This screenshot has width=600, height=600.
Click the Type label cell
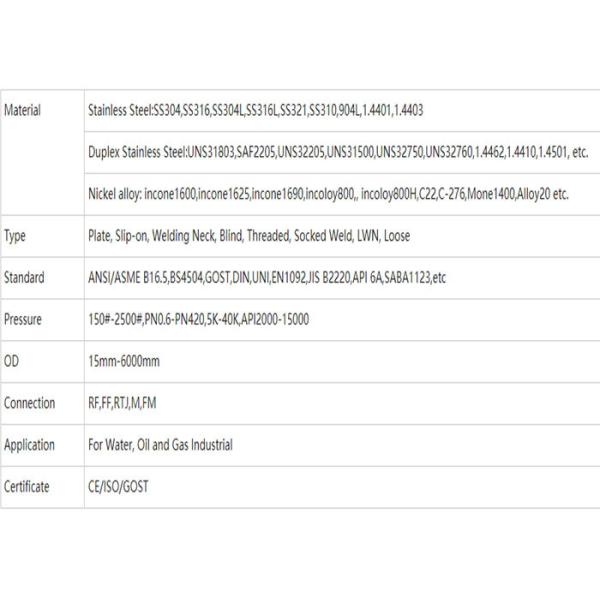pos(42,236)
